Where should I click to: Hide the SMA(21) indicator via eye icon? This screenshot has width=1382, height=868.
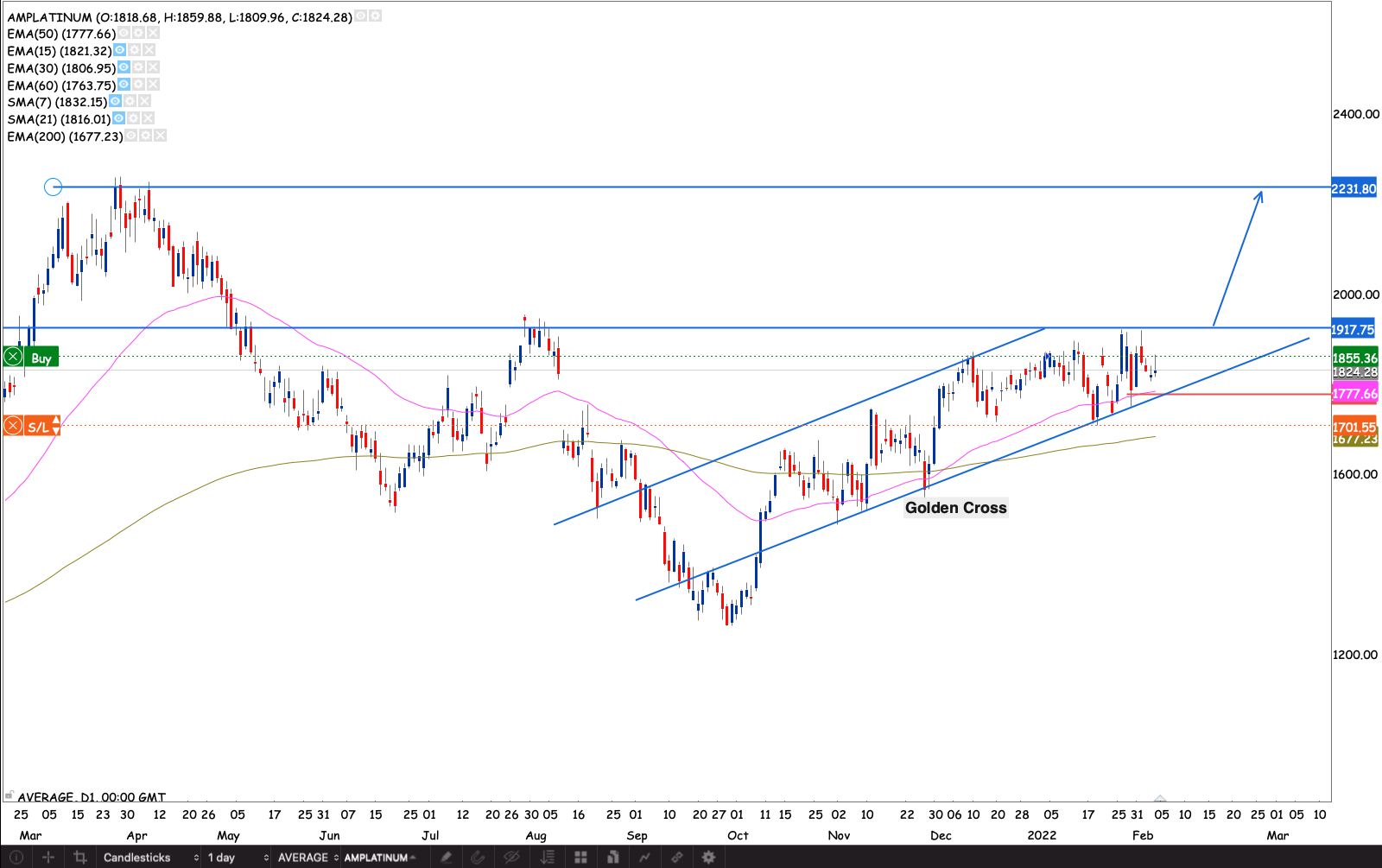[x=118, y=118]
